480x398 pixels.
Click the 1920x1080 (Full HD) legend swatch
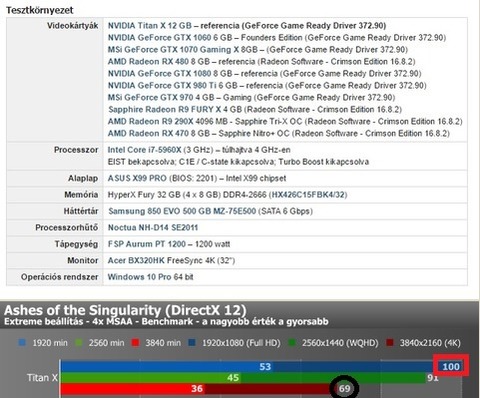coord(192,343)
